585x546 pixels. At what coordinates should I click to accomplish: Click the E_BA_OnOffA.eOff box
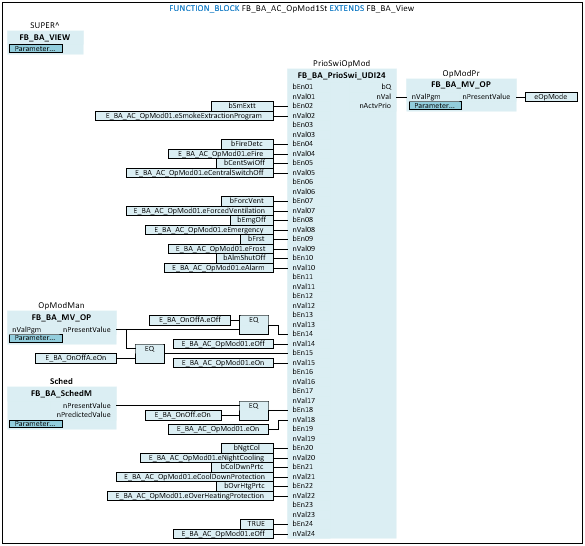pos(190,320)
